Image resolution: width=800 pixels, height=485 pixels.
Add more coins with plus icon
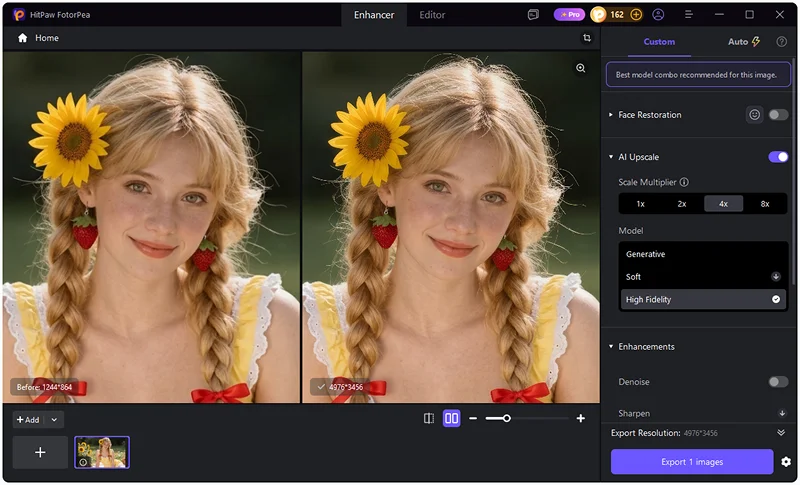point(636,15)
